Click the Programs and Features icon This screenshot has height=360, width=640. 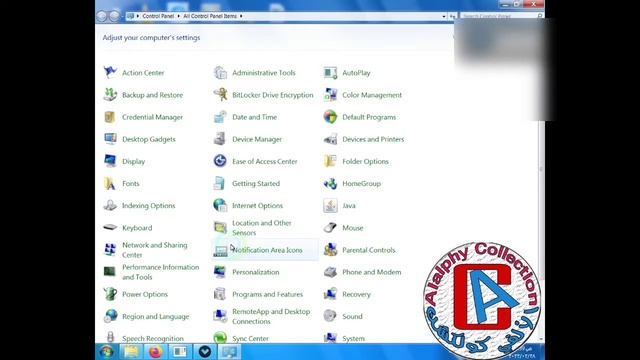[220, 294]
